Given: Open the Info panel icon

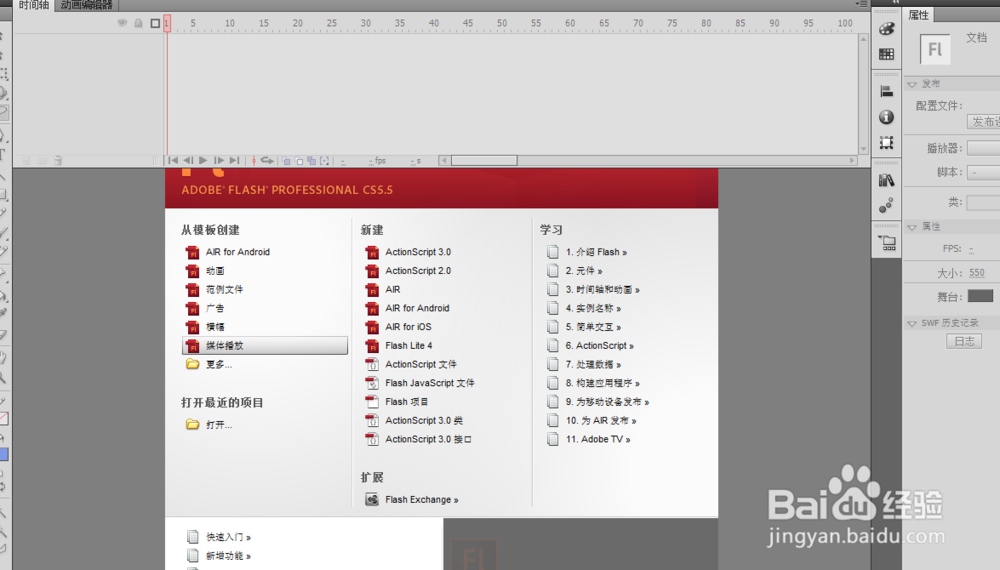Looking at the screenshot, I should [886, 117].
